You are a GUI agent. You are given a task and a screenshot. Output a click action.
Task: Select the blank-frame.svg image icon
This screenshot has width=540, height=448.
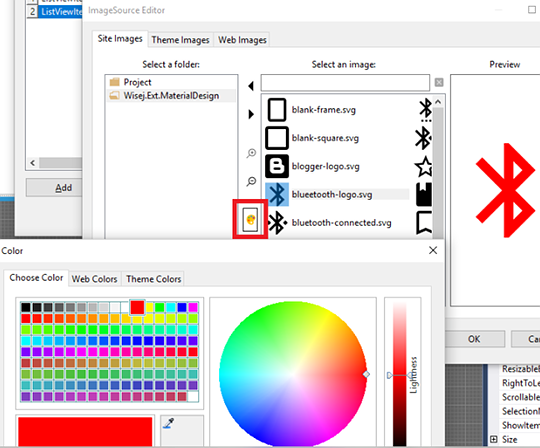point(277,110)
